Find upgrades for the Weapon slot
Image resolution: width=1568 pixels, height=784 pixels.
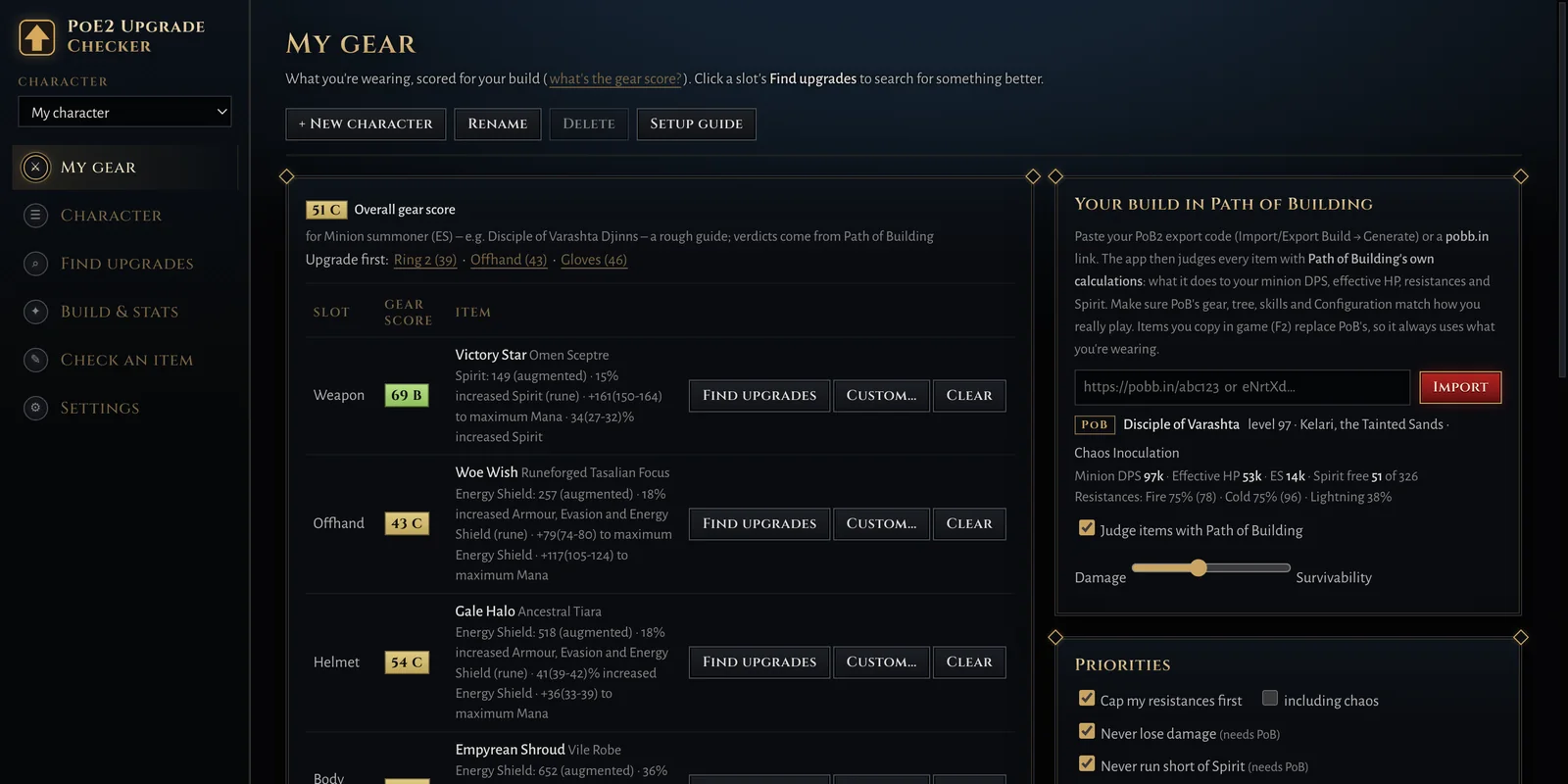coord(759,396)
